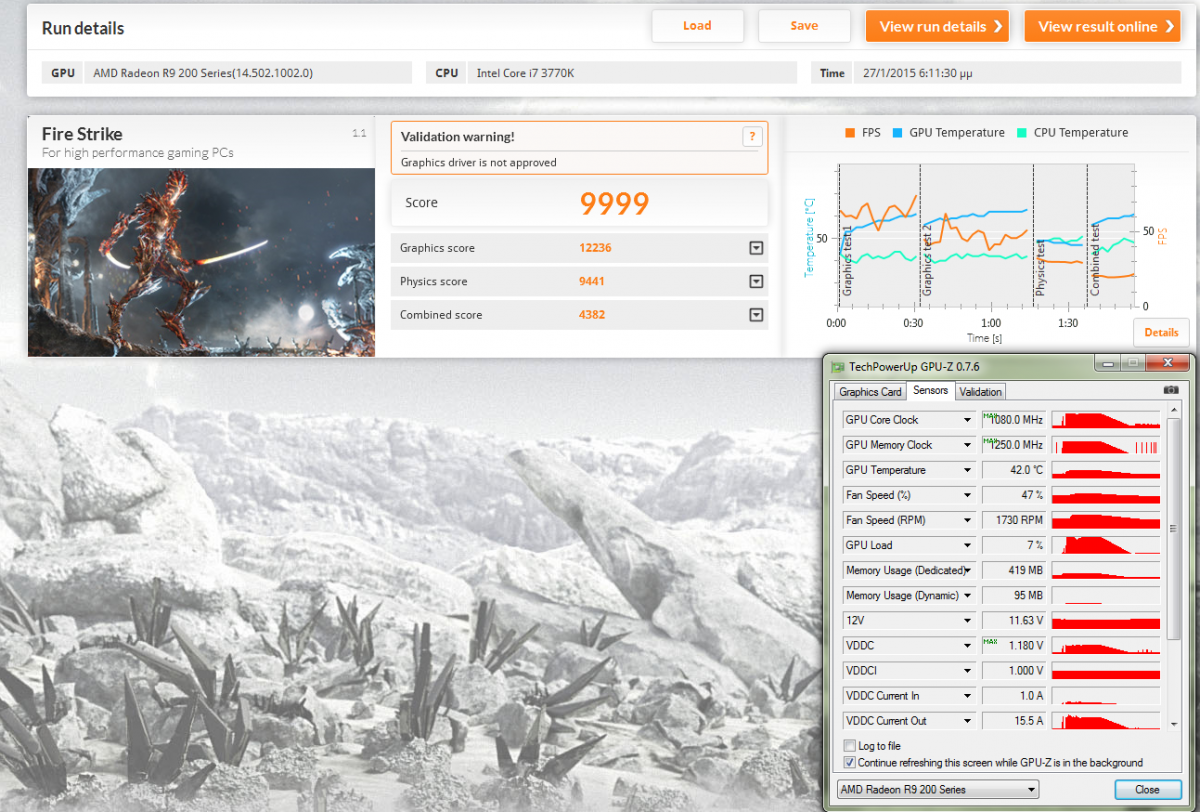1200x812 pixels.
Task: Open the validation warning help question mark
Action: 751,137
